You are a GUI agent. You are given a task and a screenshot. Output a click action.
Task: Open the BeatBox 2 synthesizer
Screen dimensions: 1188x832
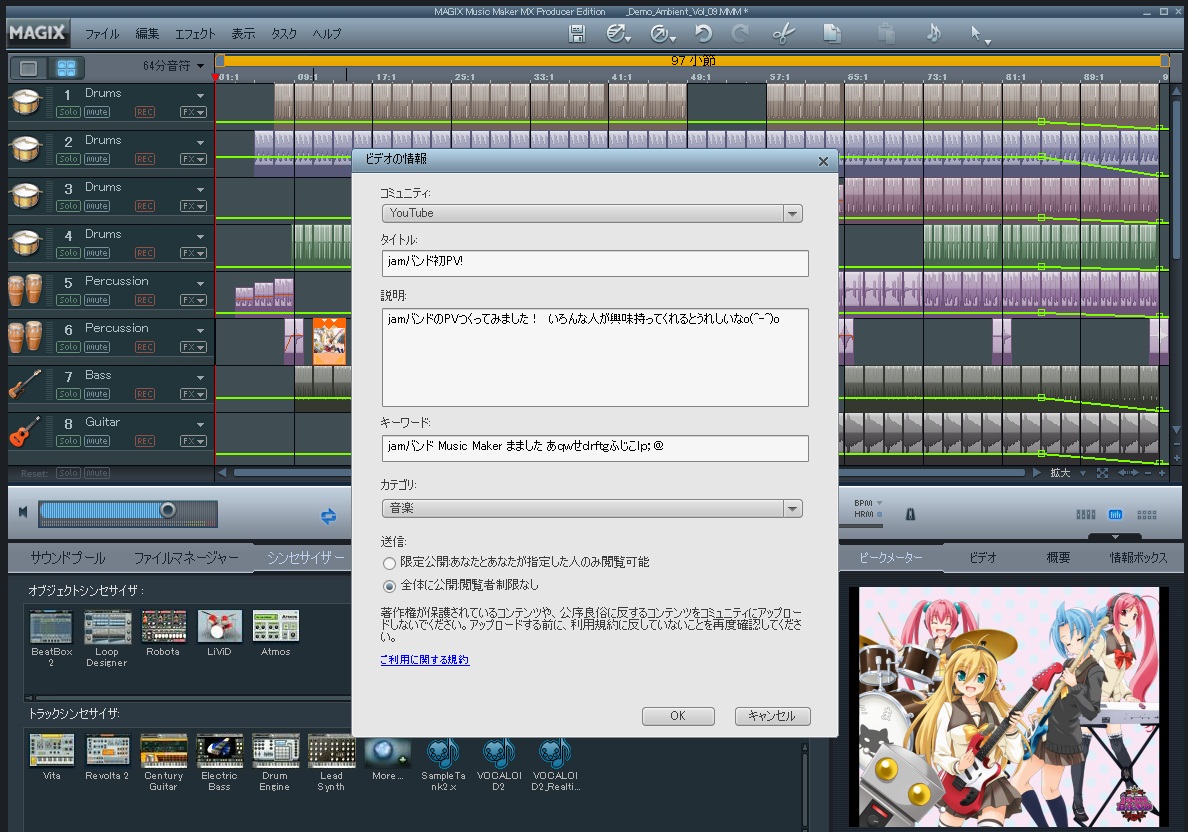coord(52,627)
